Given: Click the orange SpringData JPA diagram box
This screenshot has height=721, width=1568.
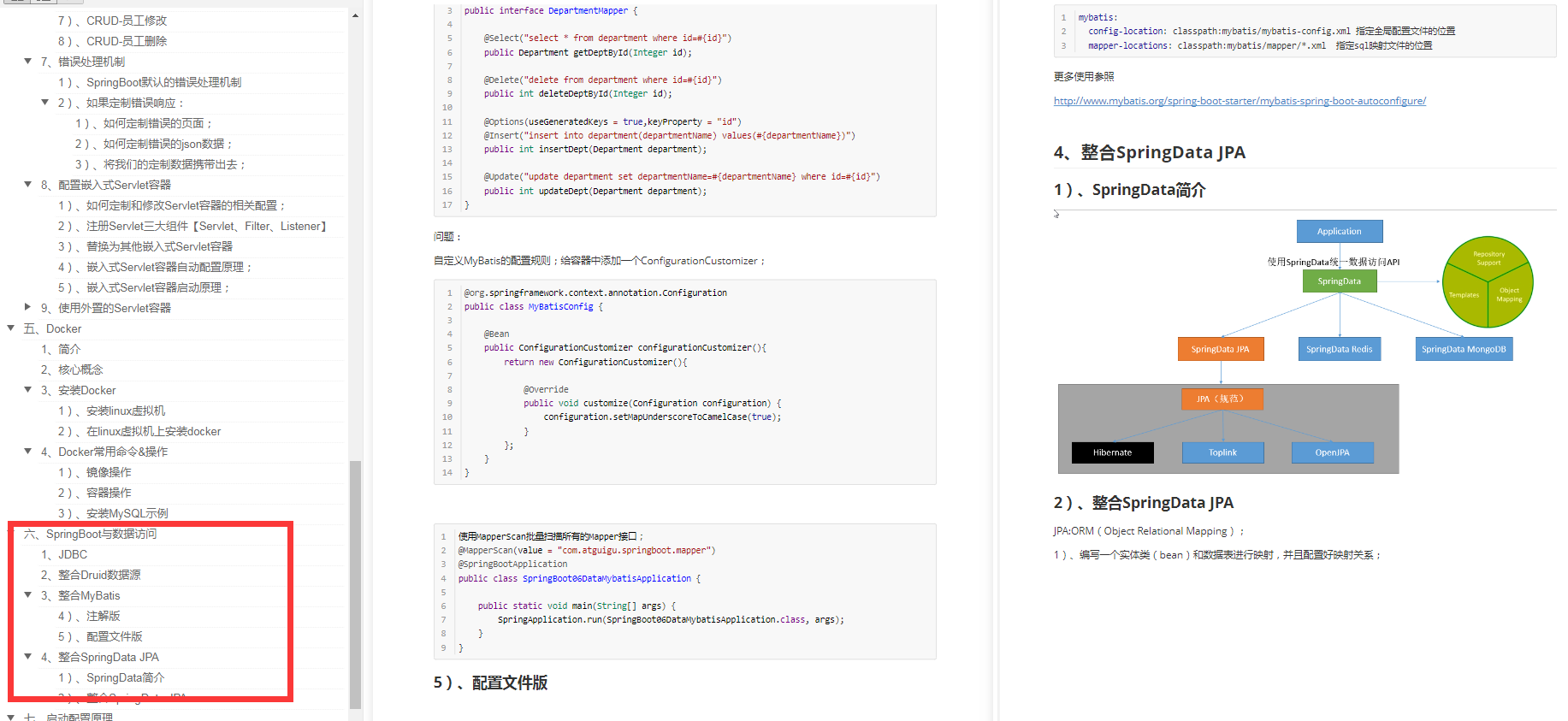Looking at the screenshot, I should coord(1221,349).
